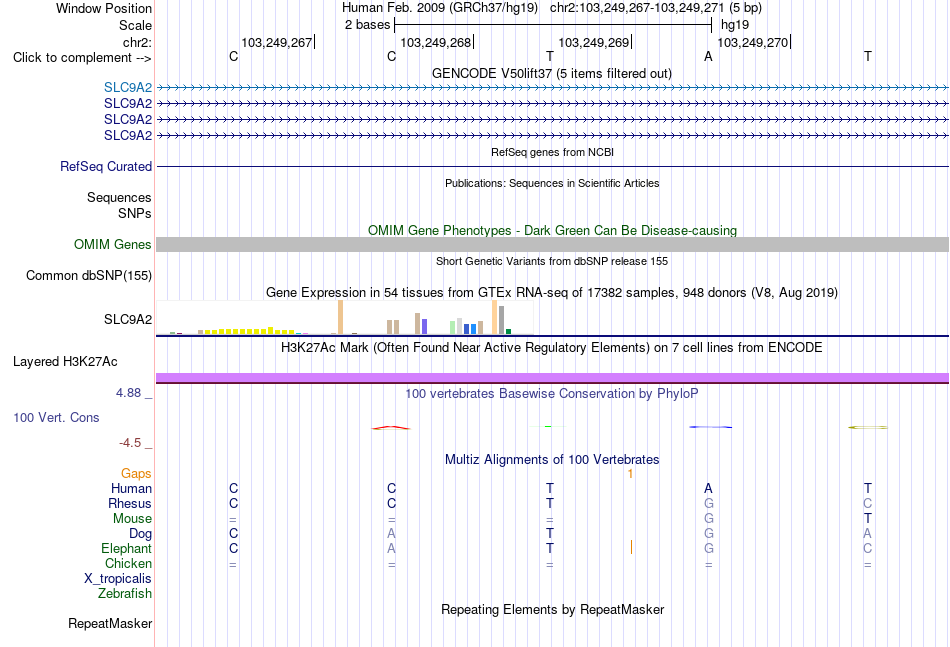Click the green PhyloP conservation mark
This screenshot has width=950, height=647.
pyautogui.click(x=548, y=427)
